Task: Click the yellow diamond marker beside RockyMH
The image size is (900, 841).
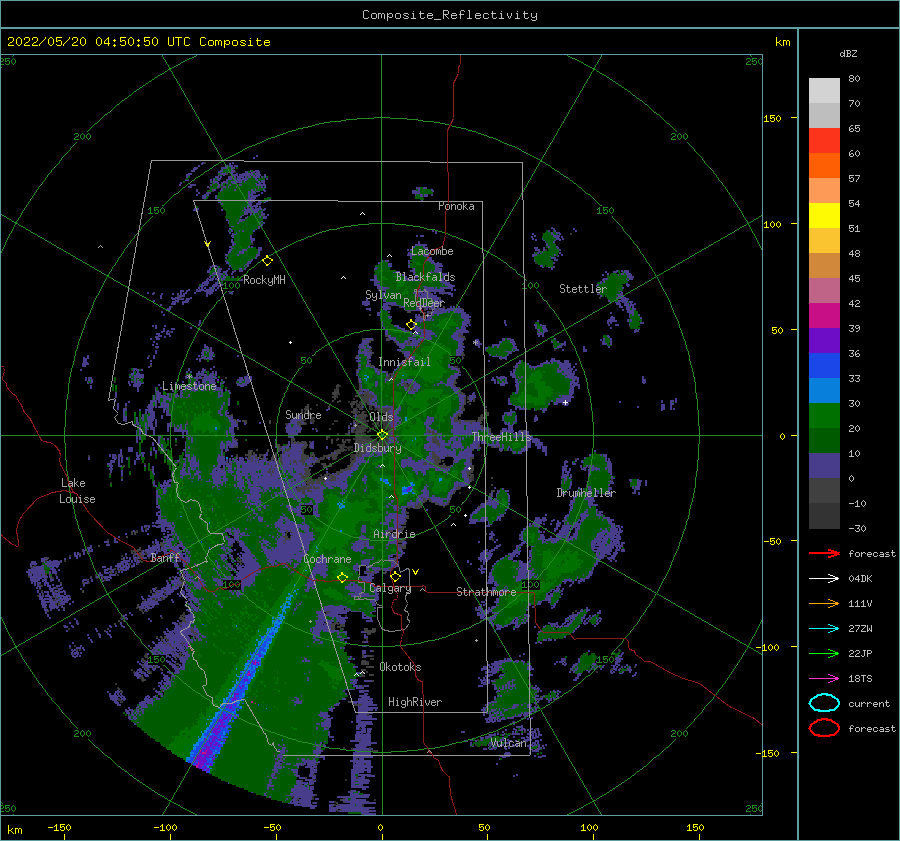Action: tap(267, 260)
